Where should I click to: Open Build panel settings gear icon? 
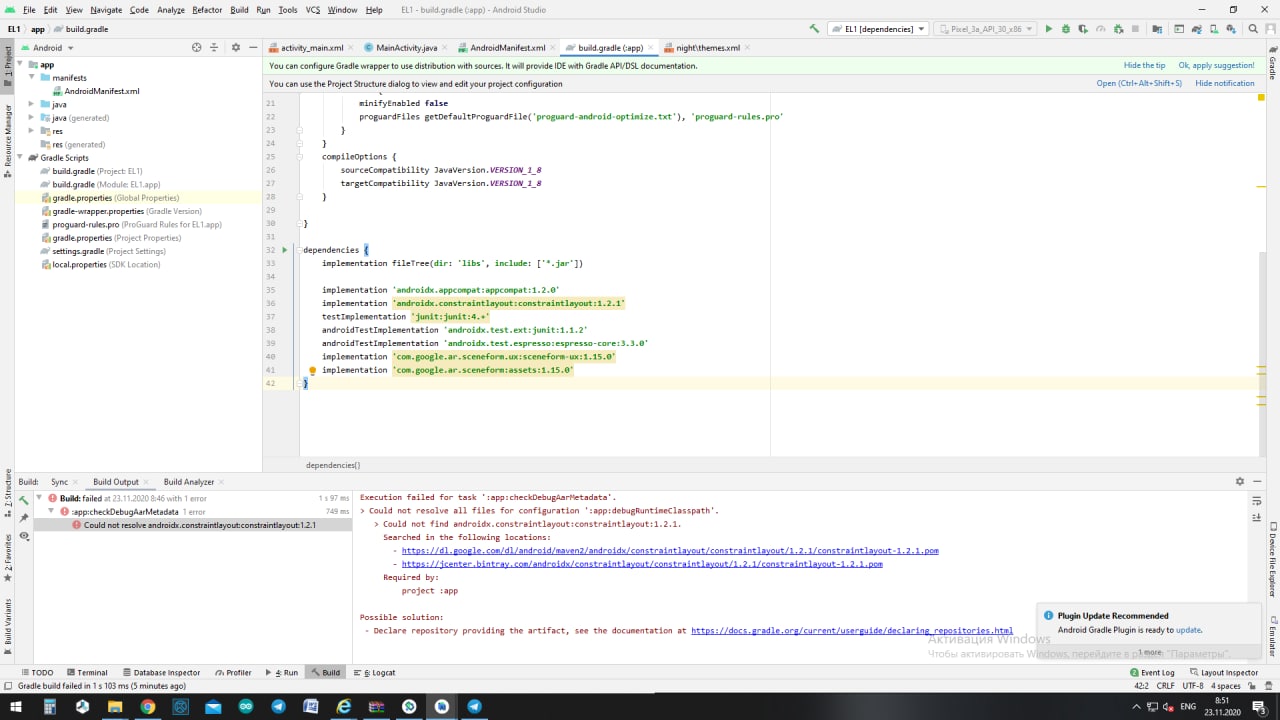pyautogui.click(x=1240, y=481)
